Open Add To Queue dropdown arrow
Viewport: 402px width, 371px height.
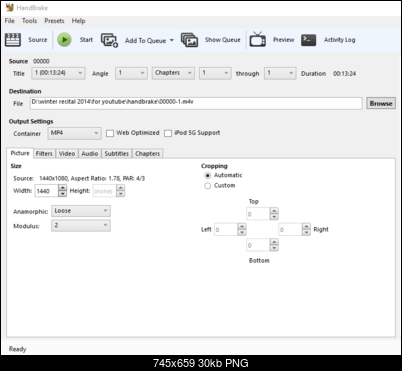[172, 40]
